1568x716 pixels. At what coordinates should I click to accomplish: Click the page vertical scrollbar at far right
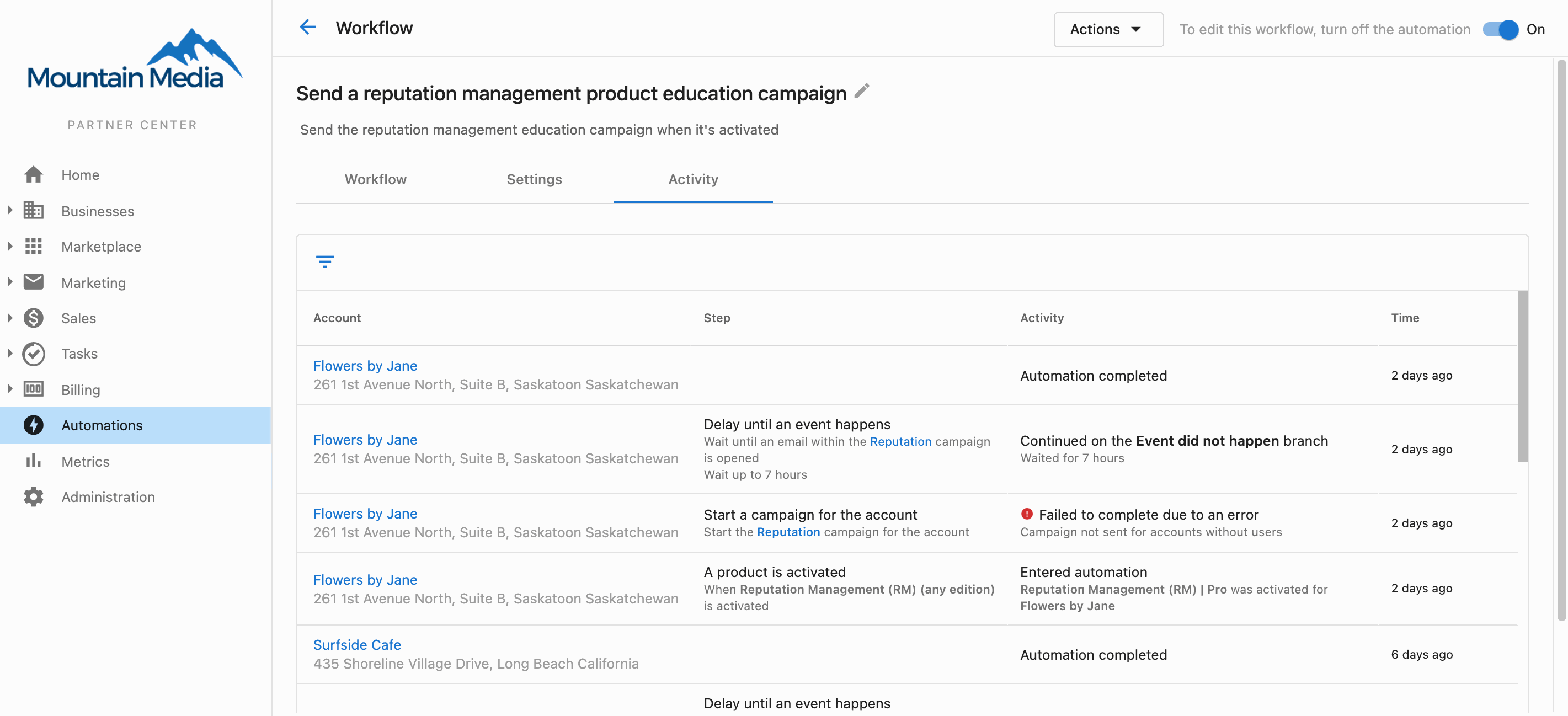1562,341
